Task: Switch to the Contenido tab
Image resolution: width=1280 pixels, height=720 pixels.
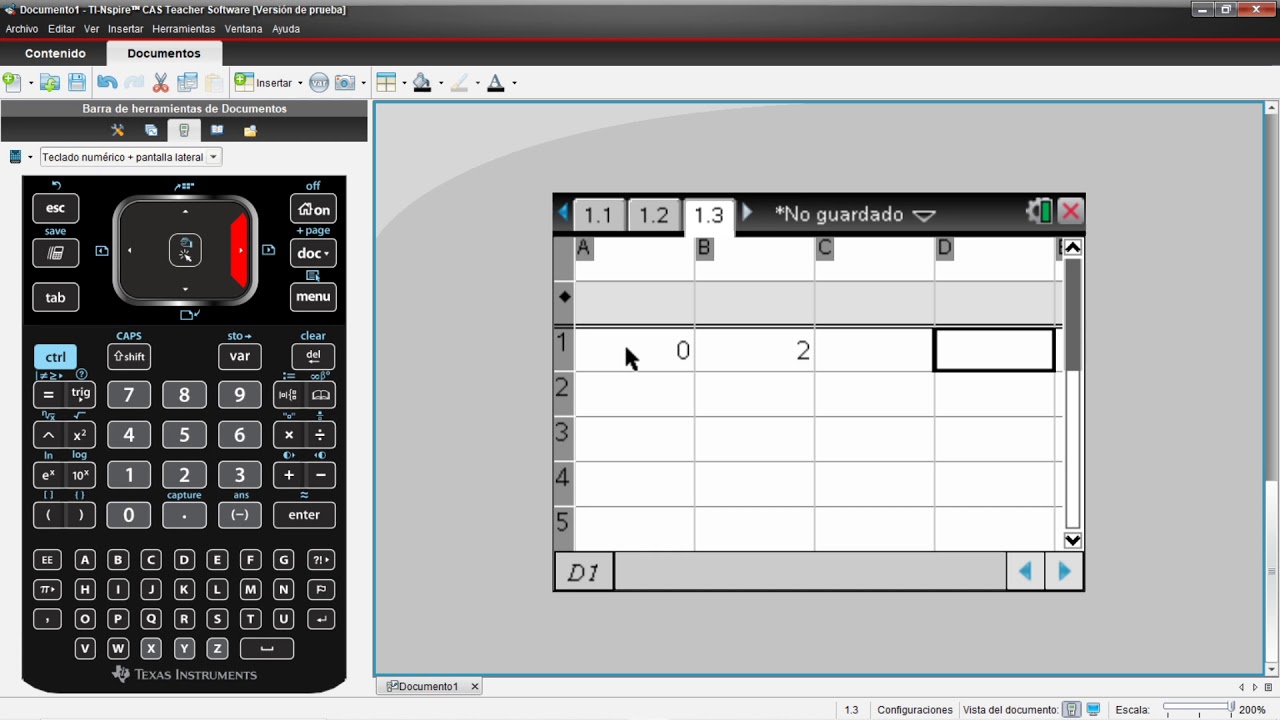Action: click(55, 53)
